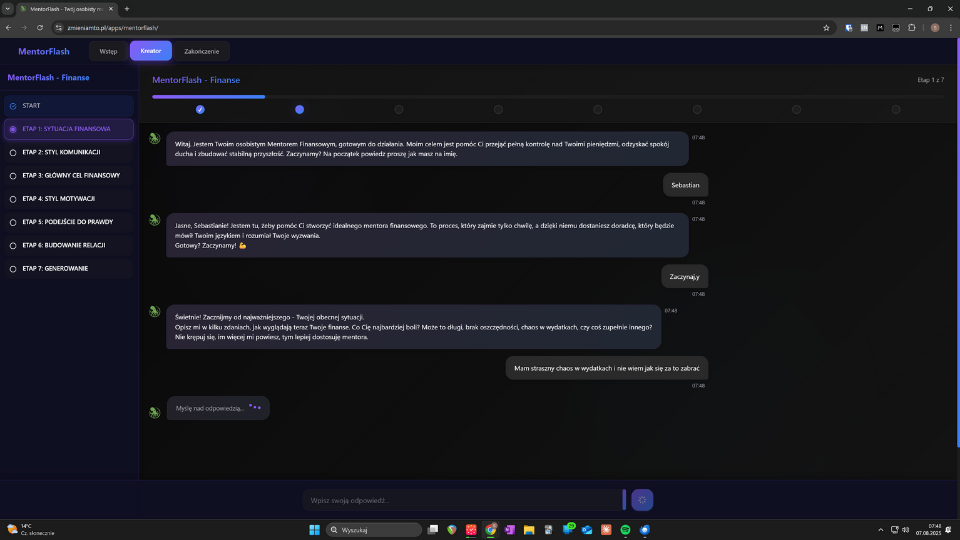Image resolution: width=960 pixels, height=540 pixels.
Task: Show hidden system tray icons
Action: 881,529
